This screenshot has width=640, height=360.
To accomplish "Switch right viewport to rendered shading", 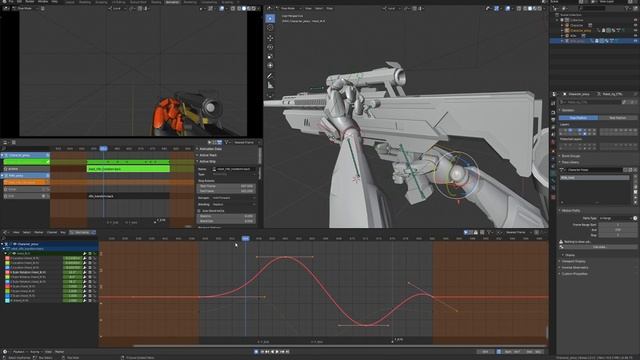I will point(540,8).
